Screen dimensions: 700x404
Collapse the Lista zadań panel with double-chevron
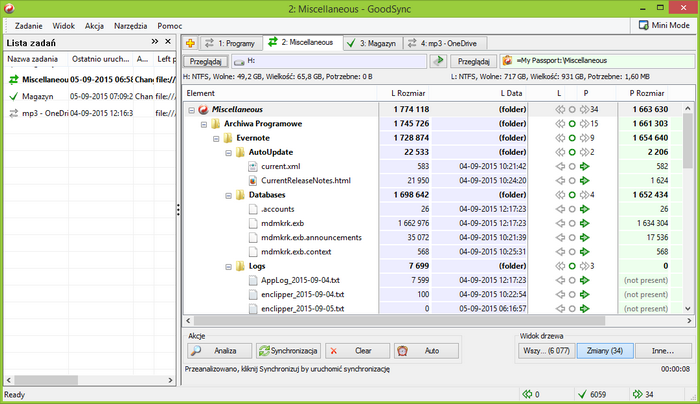click(x=155, y=42)
